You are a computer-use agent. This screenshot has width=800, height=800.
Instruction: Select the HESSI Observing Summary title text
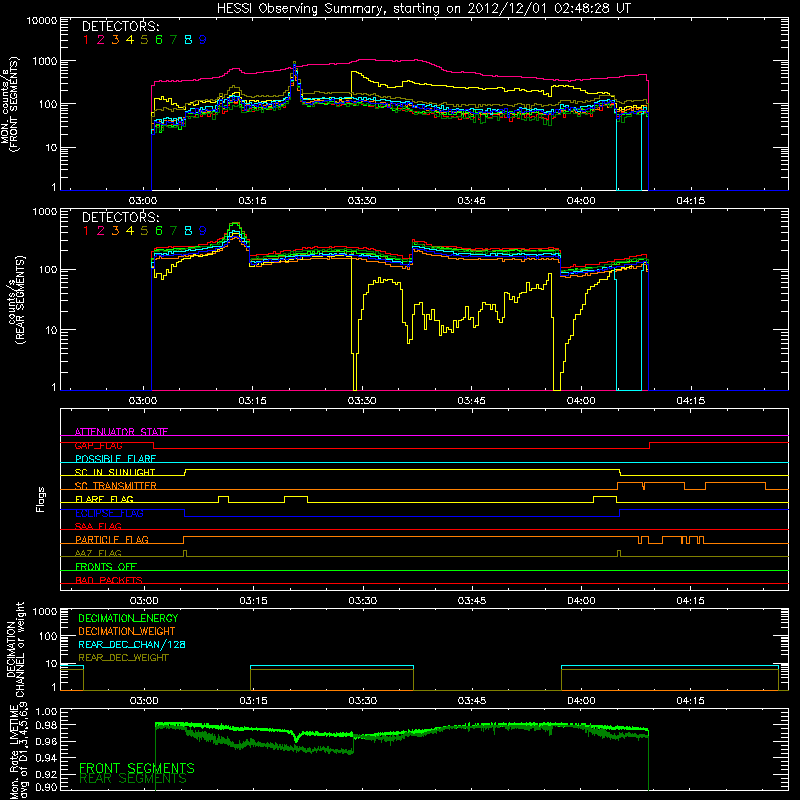tap(423, 9)
